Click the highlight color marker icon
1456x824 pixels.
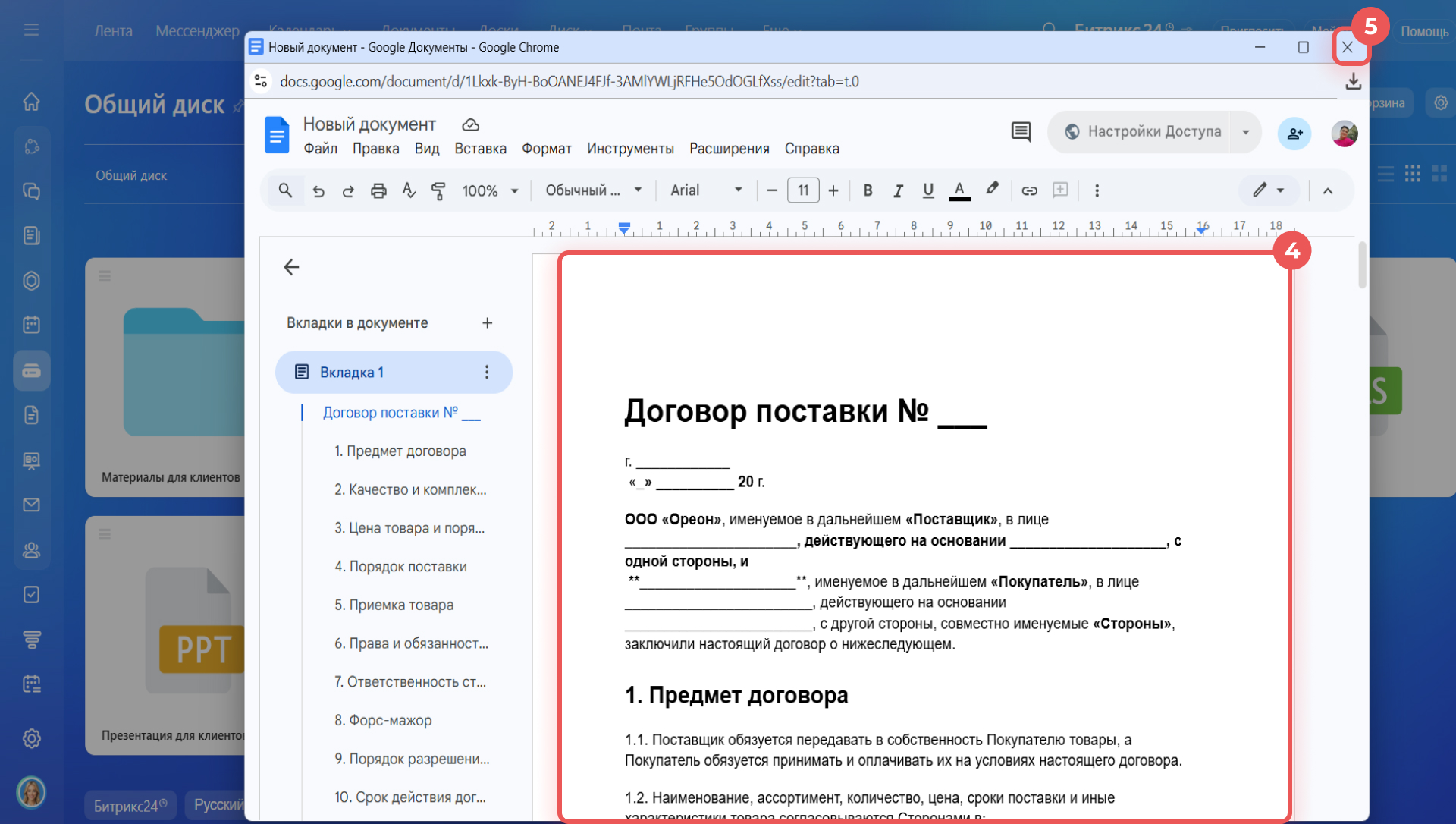[x=992, y=189]
